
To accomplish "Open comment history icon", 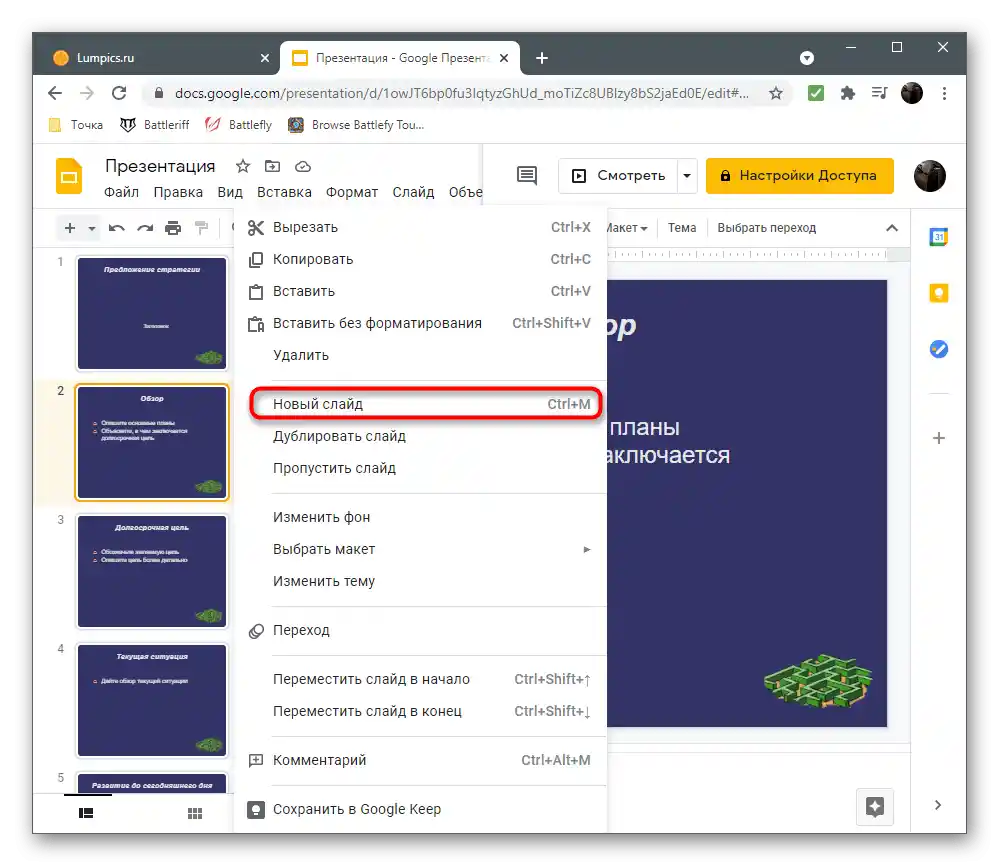I will coord(526,175).
